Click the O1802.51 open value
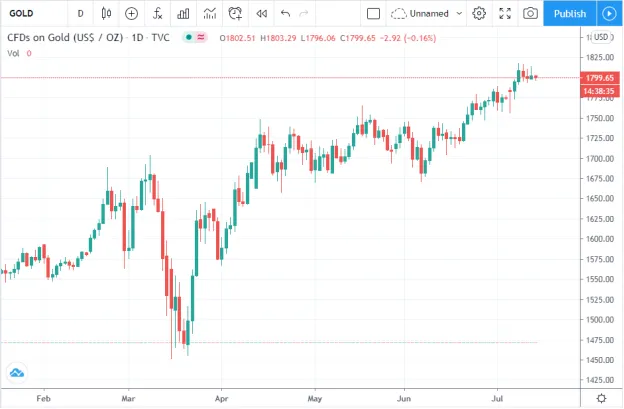Viewport: 624px width, 409px height. click(x=237, y=38)
